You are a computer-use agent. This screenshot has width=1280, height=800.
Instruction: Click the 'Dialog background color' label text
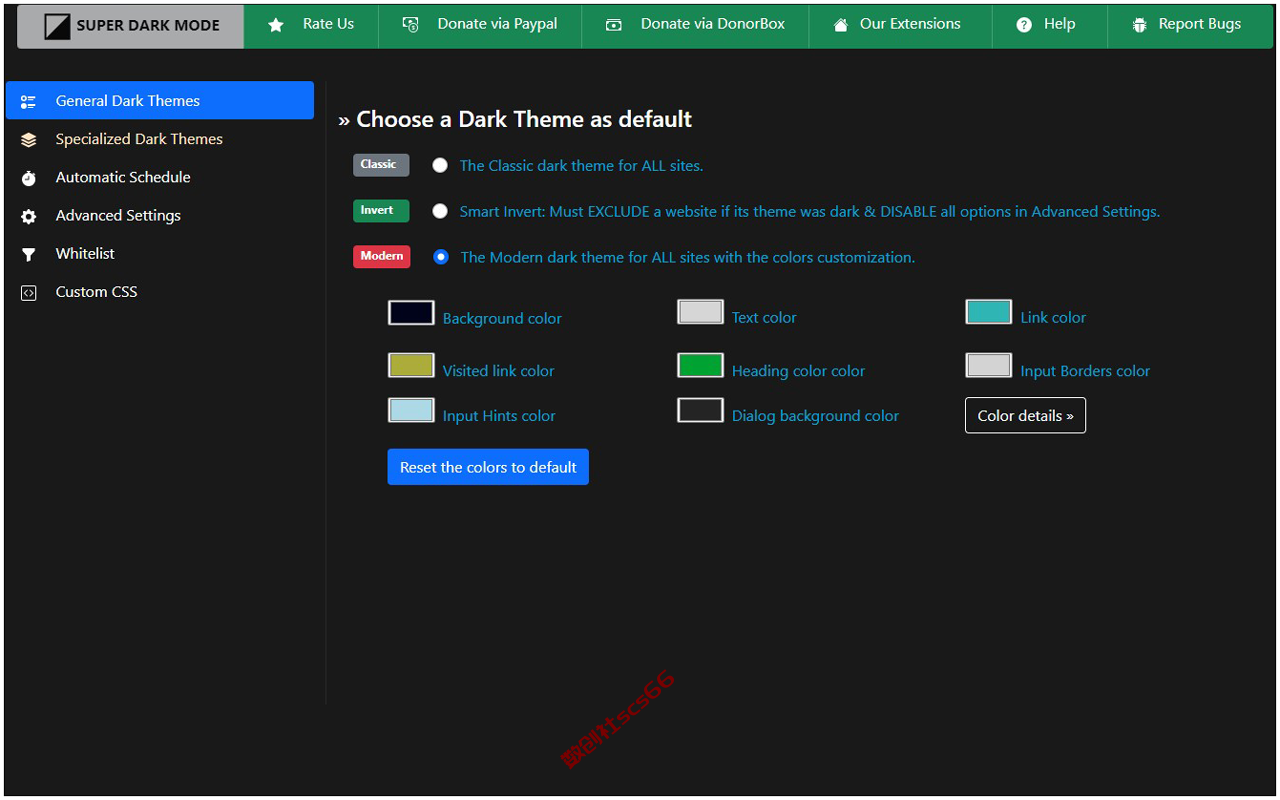[815, 416]
